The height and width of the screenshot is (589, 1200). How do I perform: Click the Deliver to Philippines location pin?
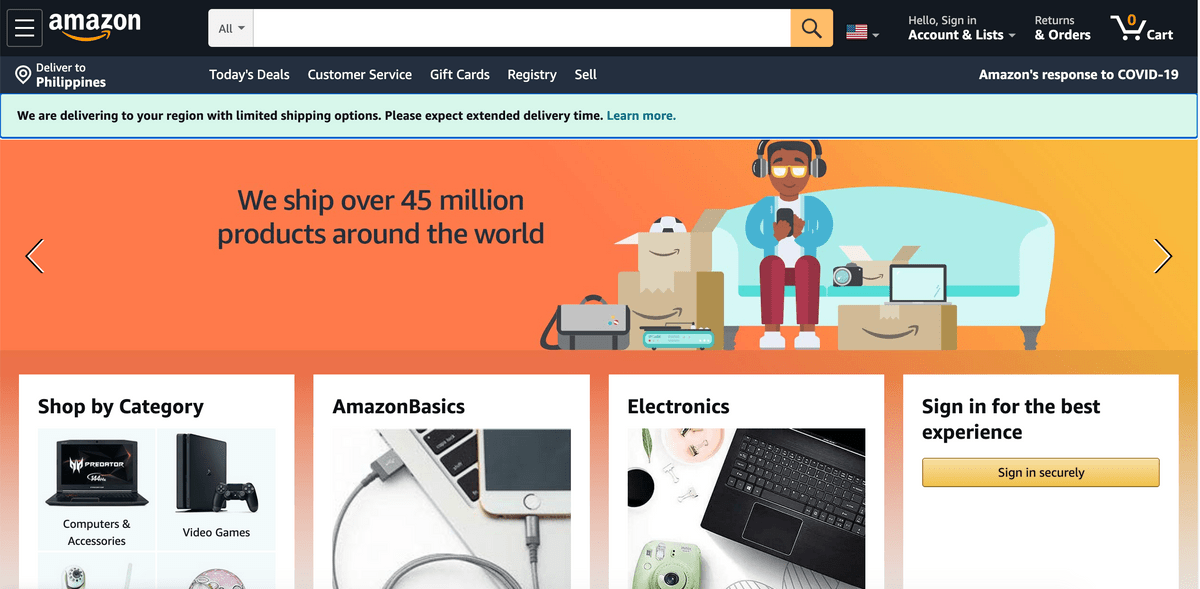pyautogui.click(x=23, y=75)
